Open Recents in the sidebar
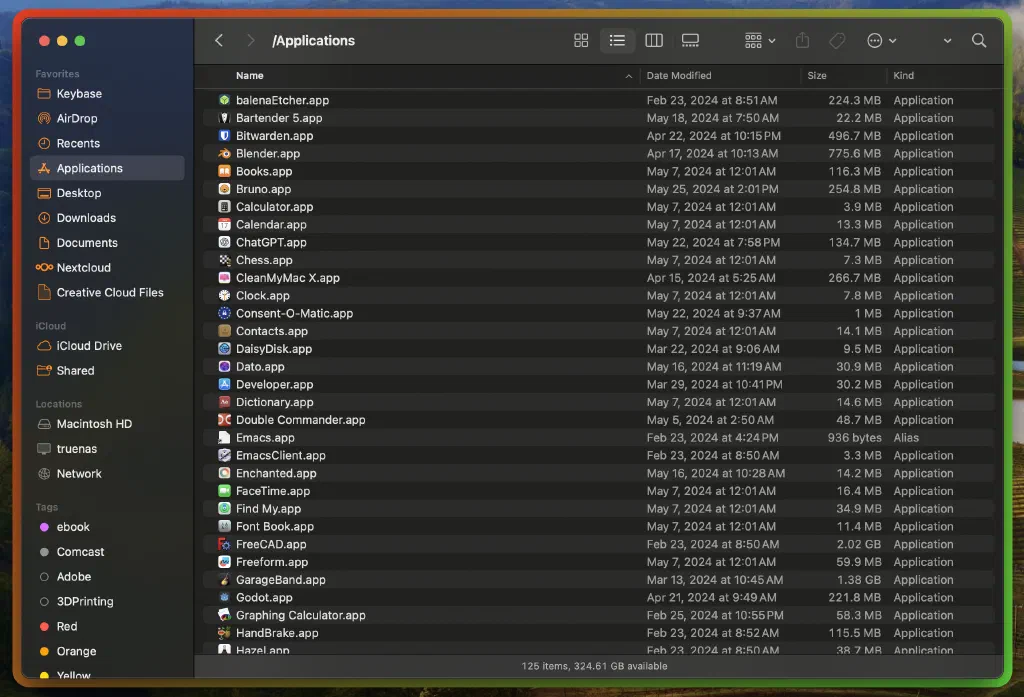This screenshot has height=697, width=1024. tap(107, 143)
